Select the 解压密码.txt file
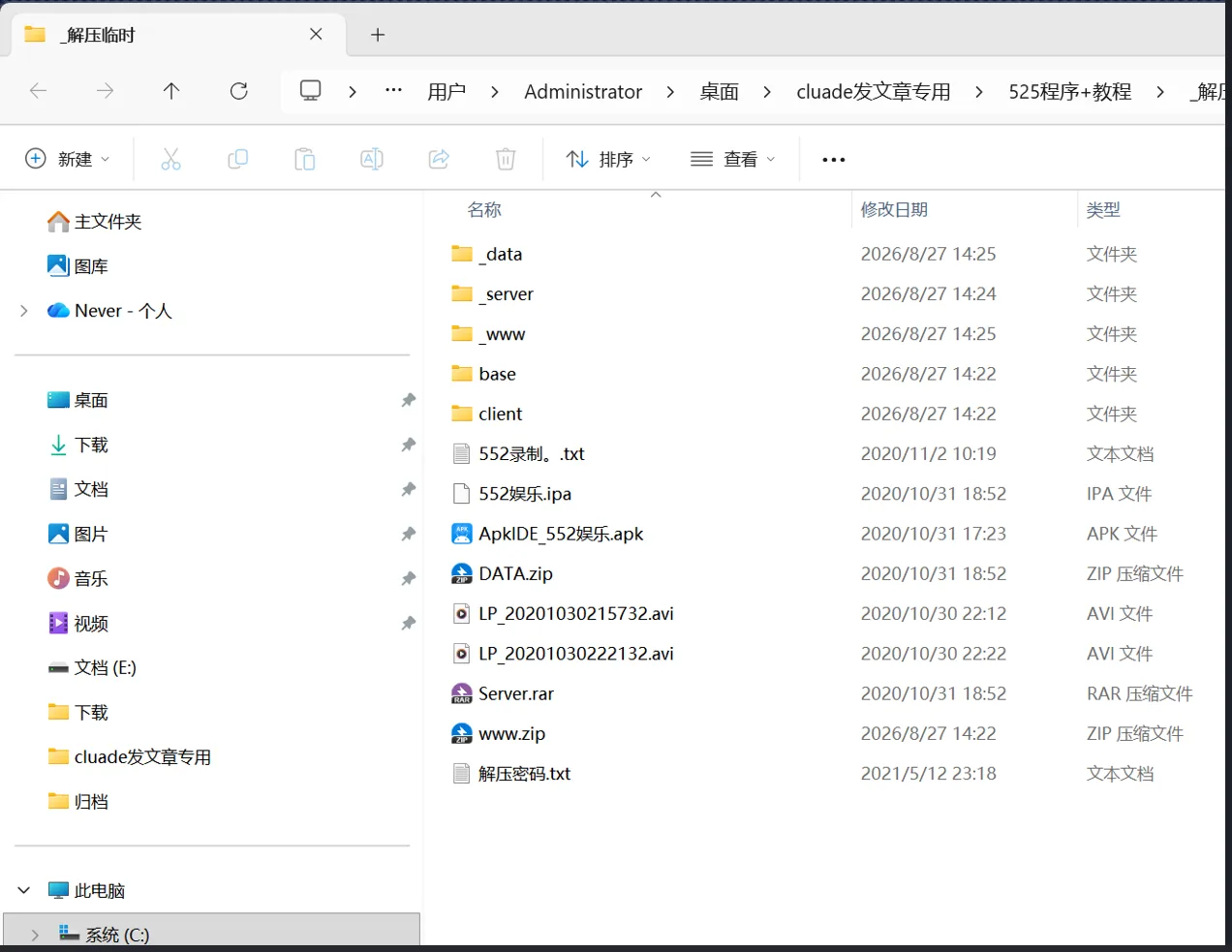Image resolution: width=1232 pixels, height=952 pixels. tap(510, 774)
